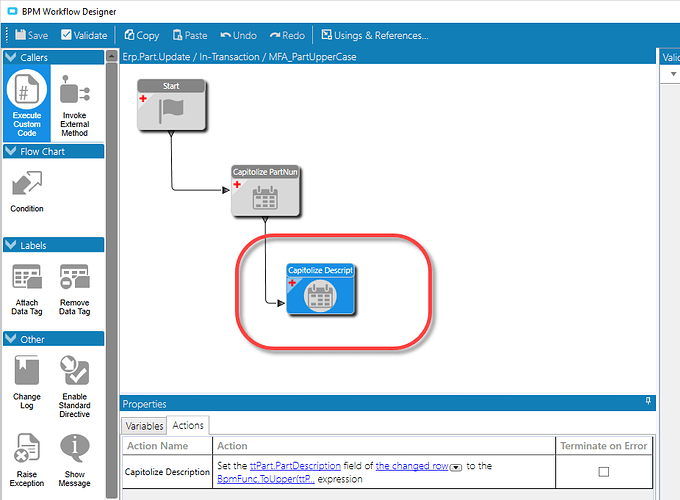The height and width of the screenshot is (500, 680).
Task: Click toolbox scrollbar up arrow
Action: pyautogui.click(x=112, y=56)
